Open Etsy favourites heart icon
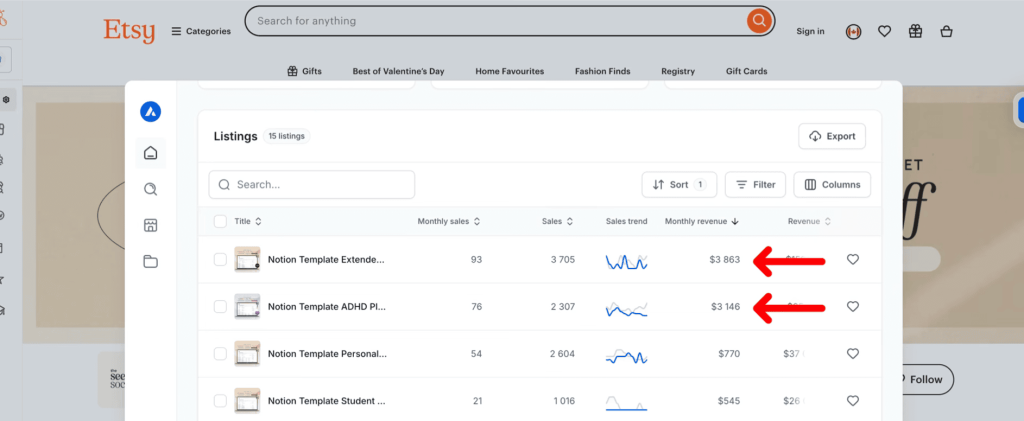The image size is (1024, 421). click(884, 31)
